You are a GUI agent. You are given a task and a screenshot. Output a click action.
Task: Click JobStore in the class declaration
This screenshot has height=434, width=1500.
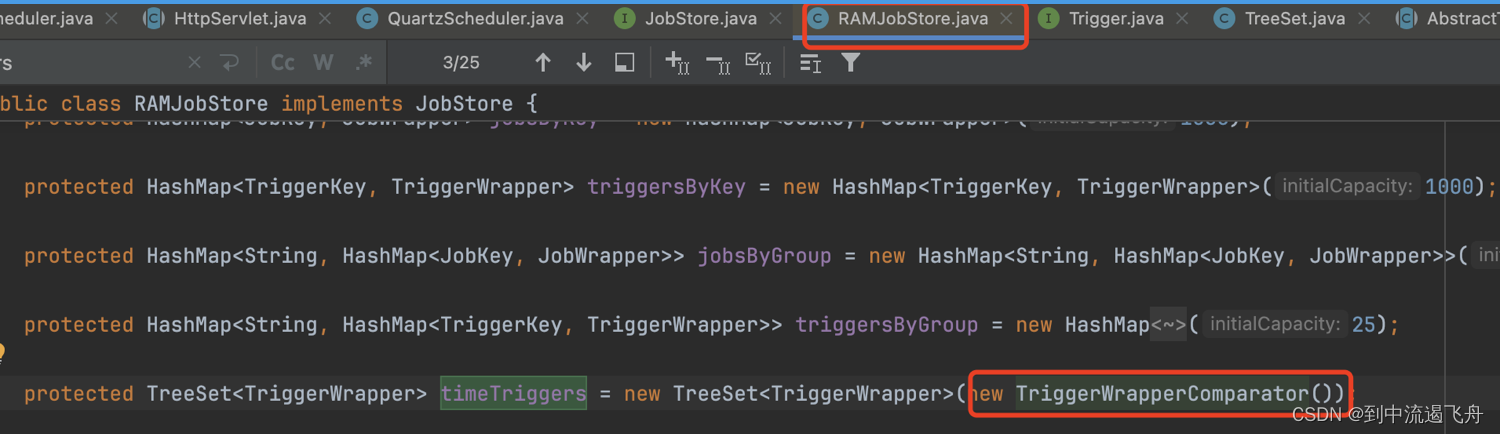coord(463,104)
